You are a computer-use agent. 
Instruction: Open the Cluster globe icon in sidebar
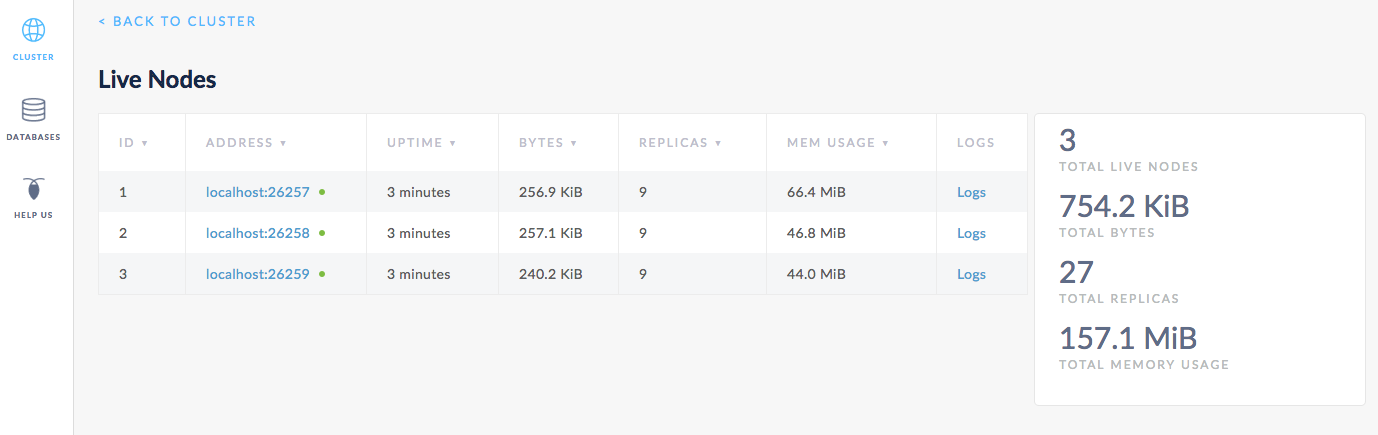tap(33, 30)
